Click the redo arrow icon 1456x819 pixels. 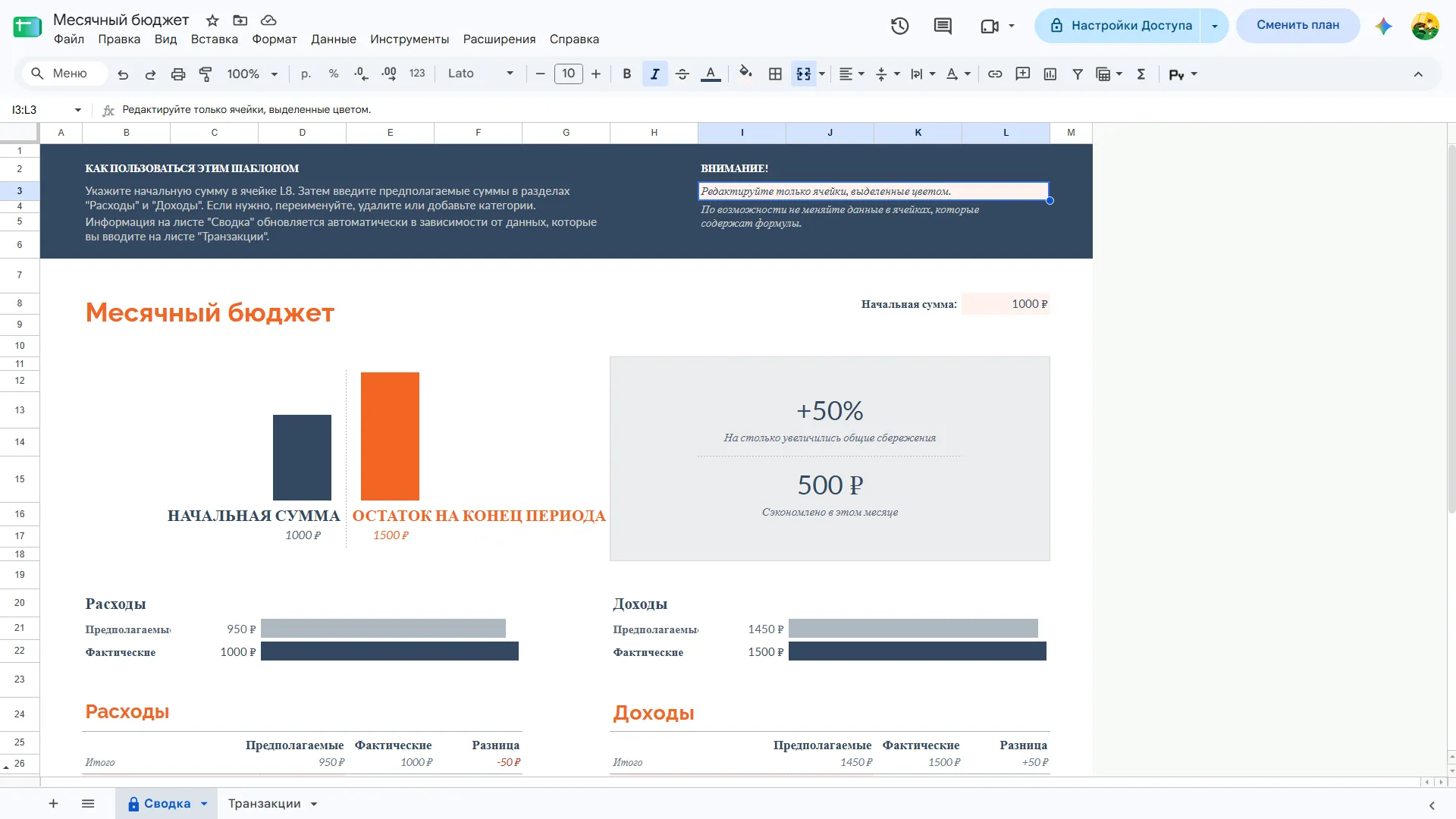150,74
